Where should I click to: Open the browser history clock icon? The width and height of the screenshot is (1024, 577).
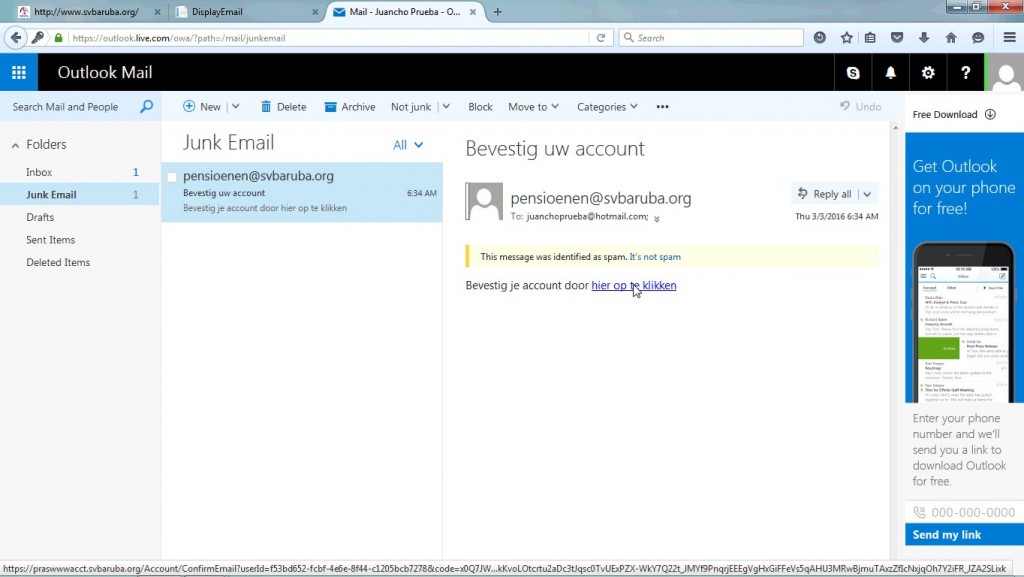[820, 38]
